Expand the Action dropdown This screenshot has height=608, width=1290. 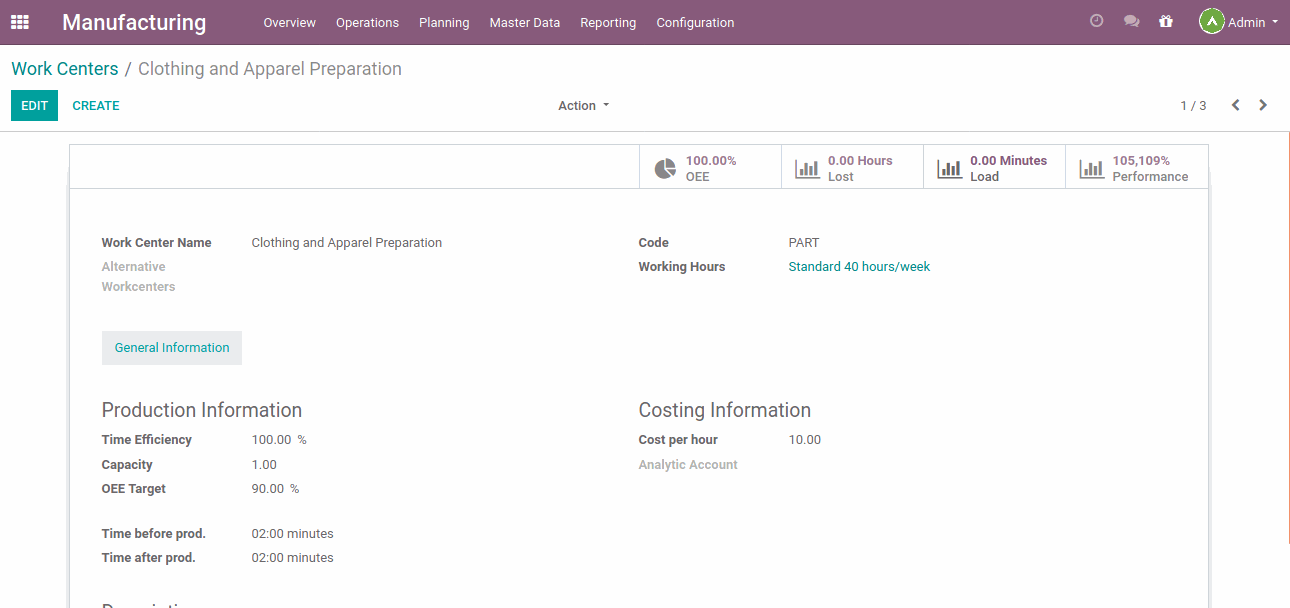point(583,106)
